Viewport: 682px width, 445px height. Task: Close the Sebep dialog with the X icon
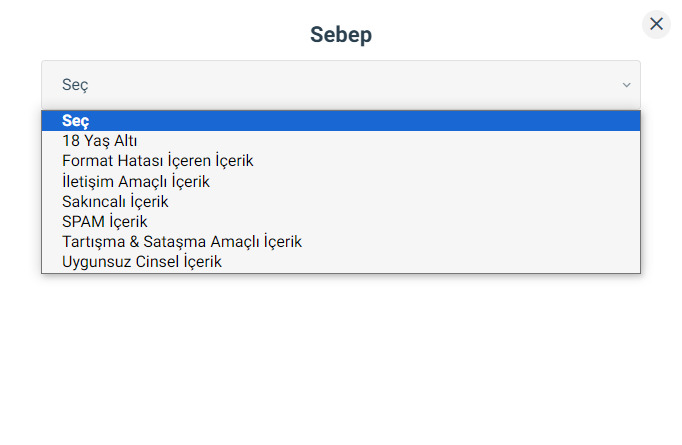pyautogui.click(x=656, y=24)
